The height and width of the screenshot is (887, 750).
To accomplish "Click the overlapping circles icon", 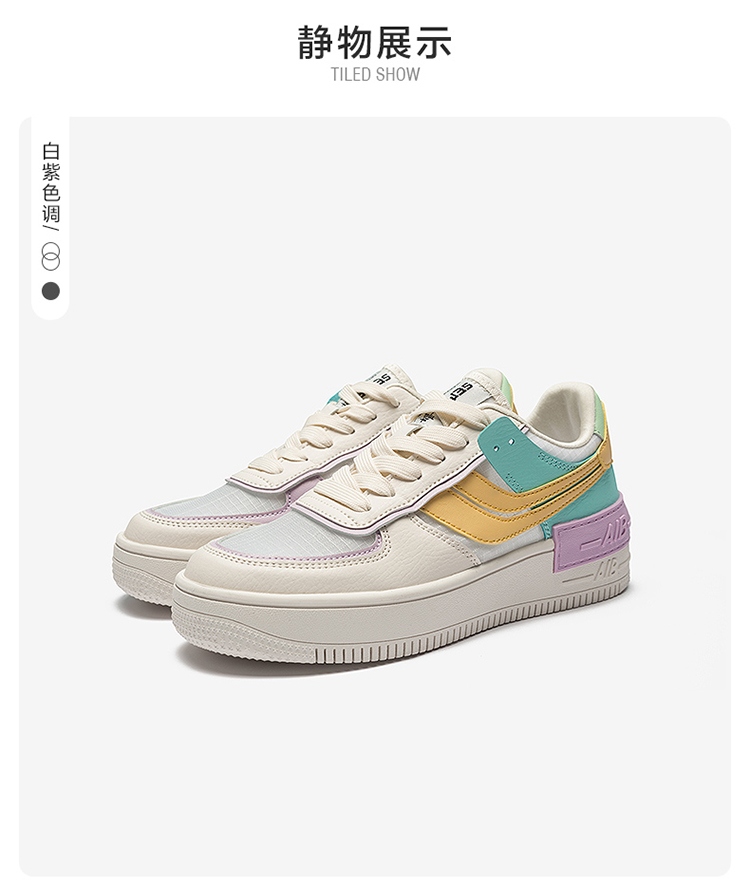I will [x=50, y=256].
